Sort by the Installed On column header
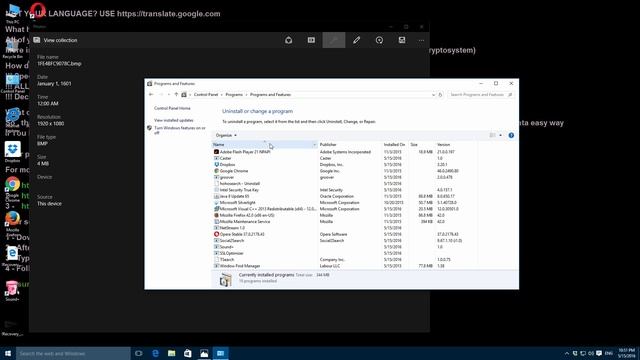Screen dimensions: 640x360 click(395, 144)
